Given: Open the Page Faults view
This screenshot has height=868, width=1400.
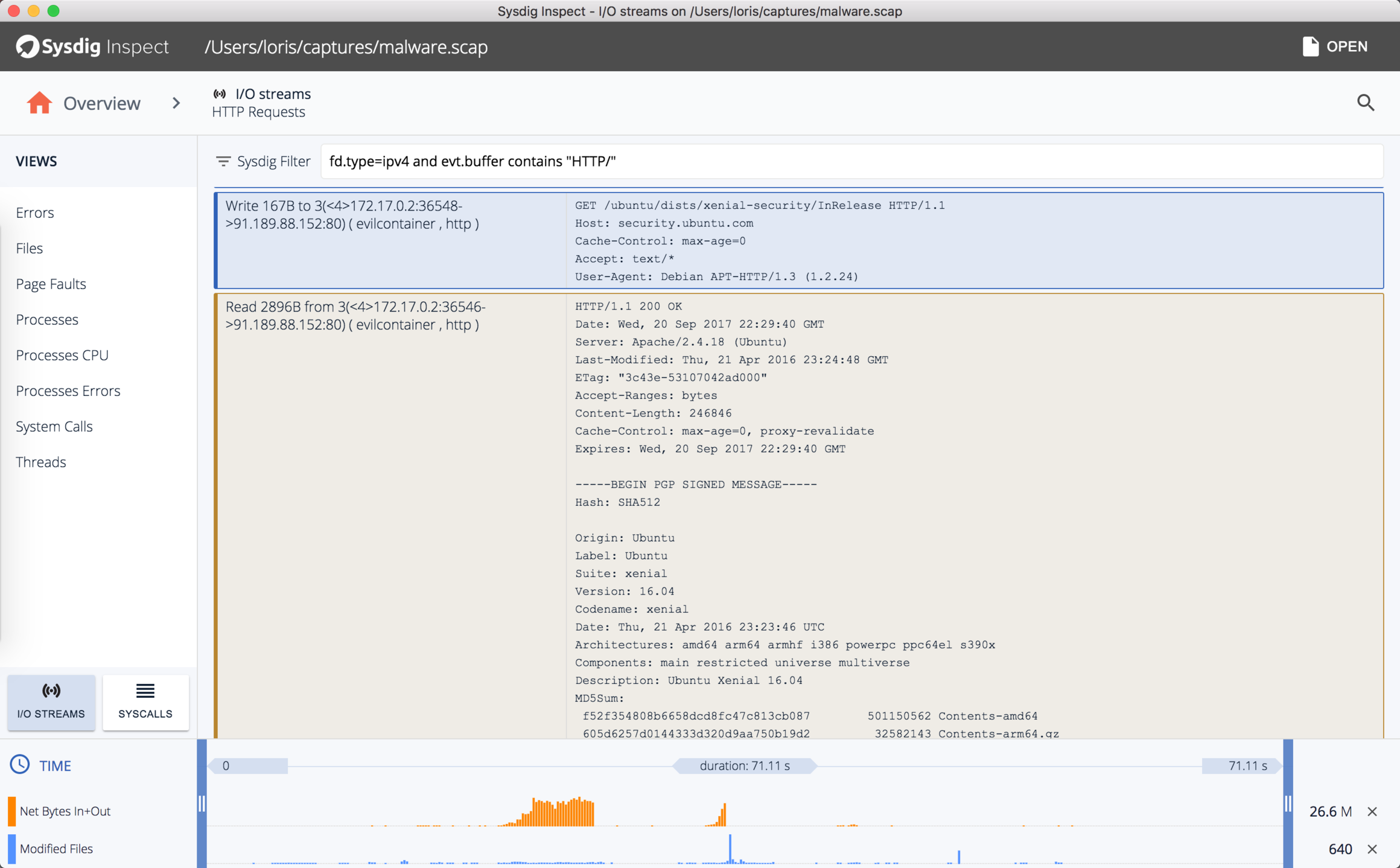Looking at the screenshot, I should [x=51, y=284].
